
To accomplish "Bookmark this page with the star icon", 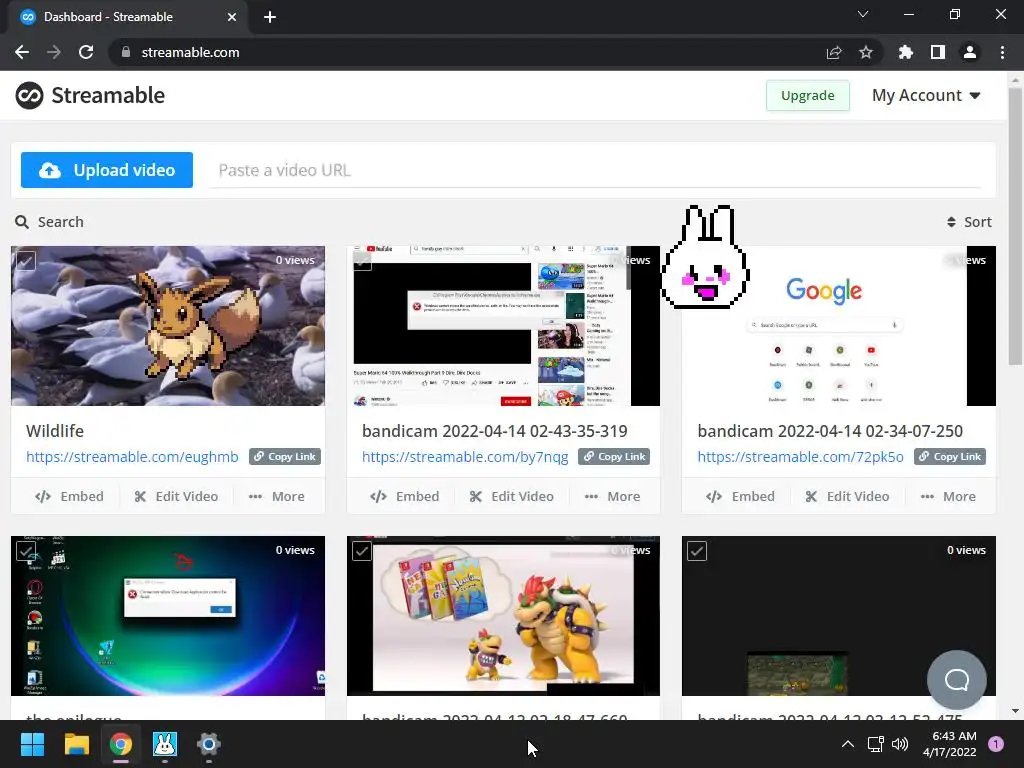I will click(866, 52).
